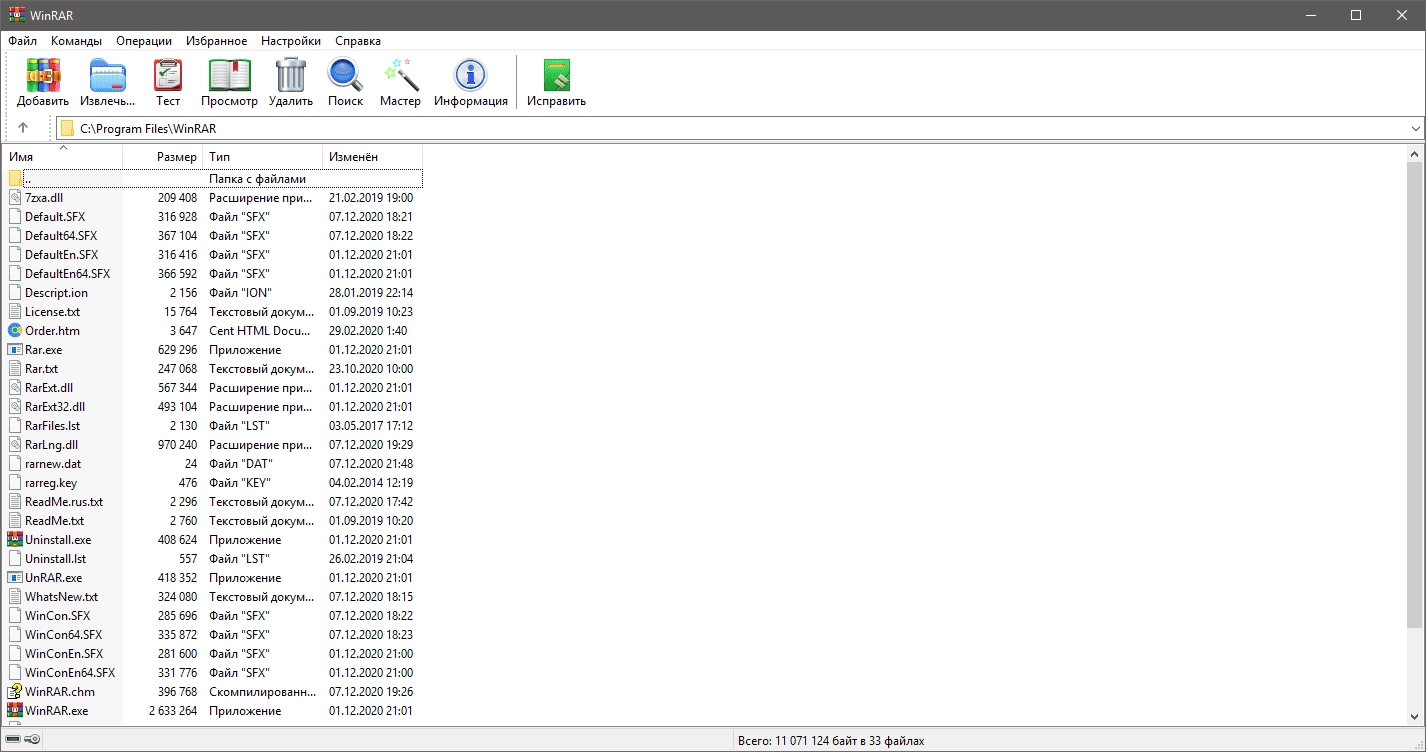
Task: Select the Default64.SFX file
Action: click(61, 235)
